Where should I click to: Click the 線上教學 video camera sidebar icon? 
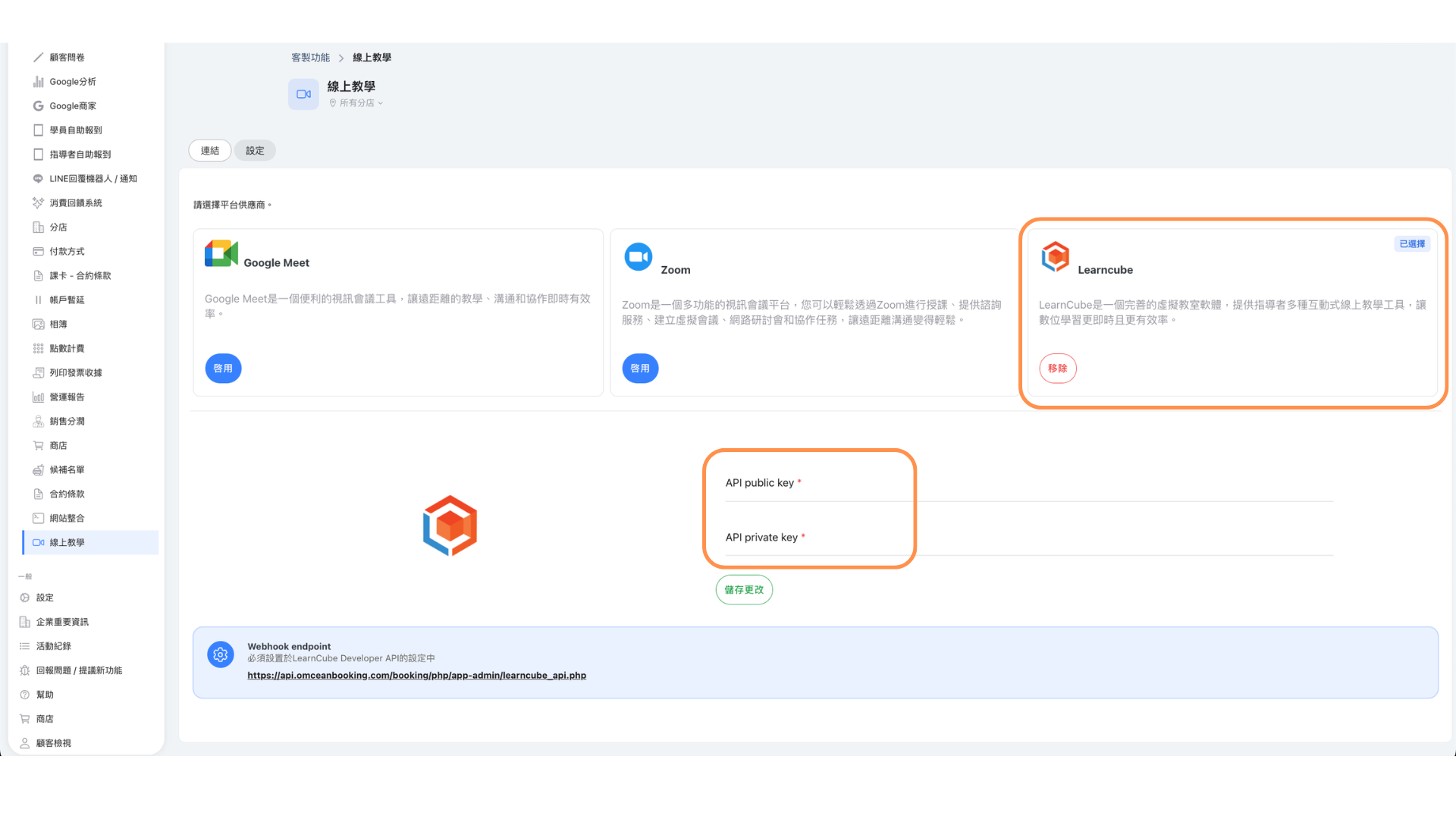[x=38, y=543]
